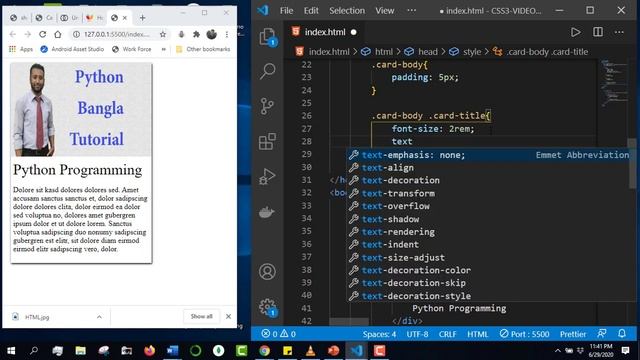
Task: Click Prettier in the status bar
Action: point(573,334)
